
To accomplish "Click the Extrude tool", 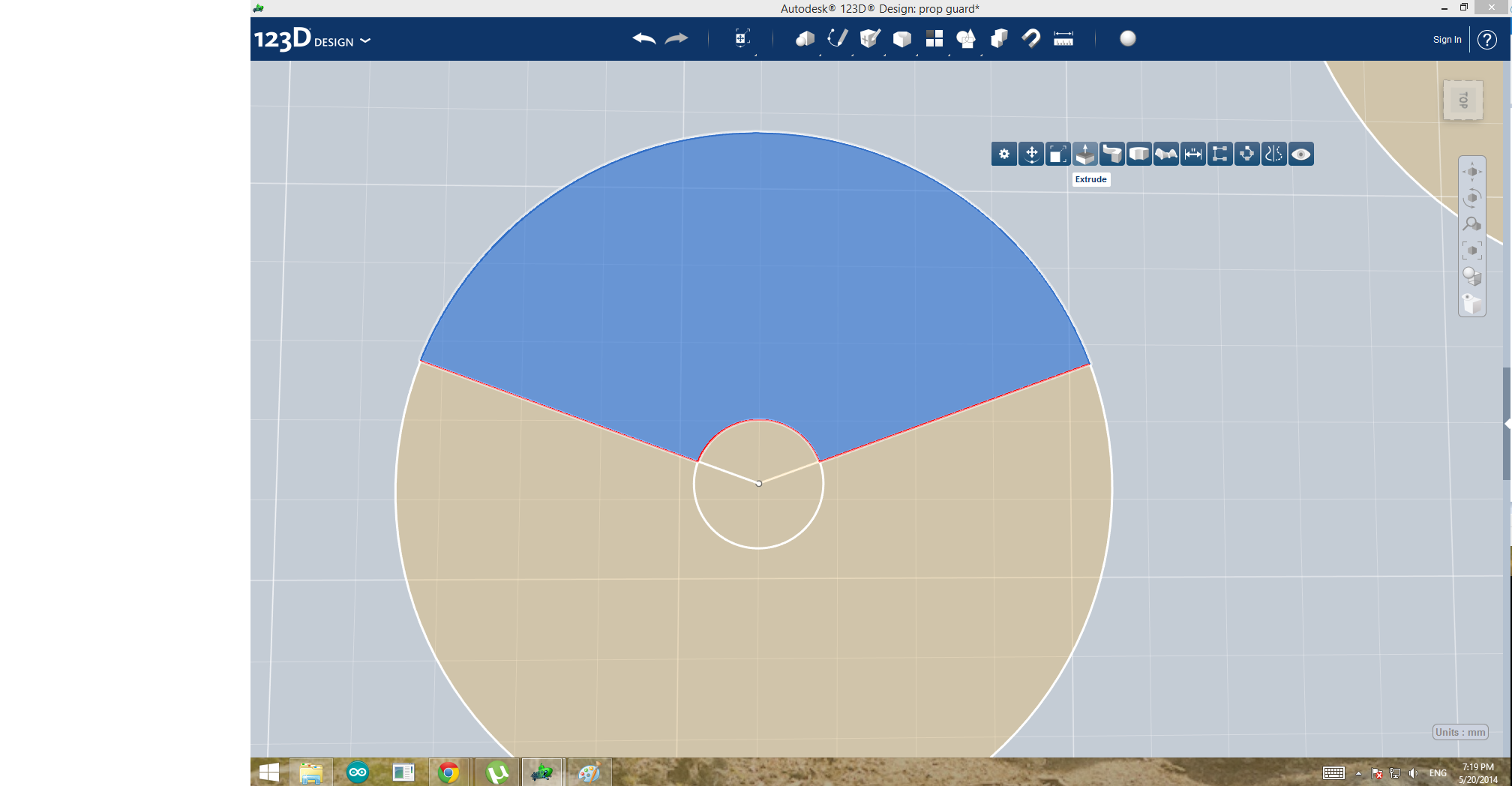I will (1085, 154).
